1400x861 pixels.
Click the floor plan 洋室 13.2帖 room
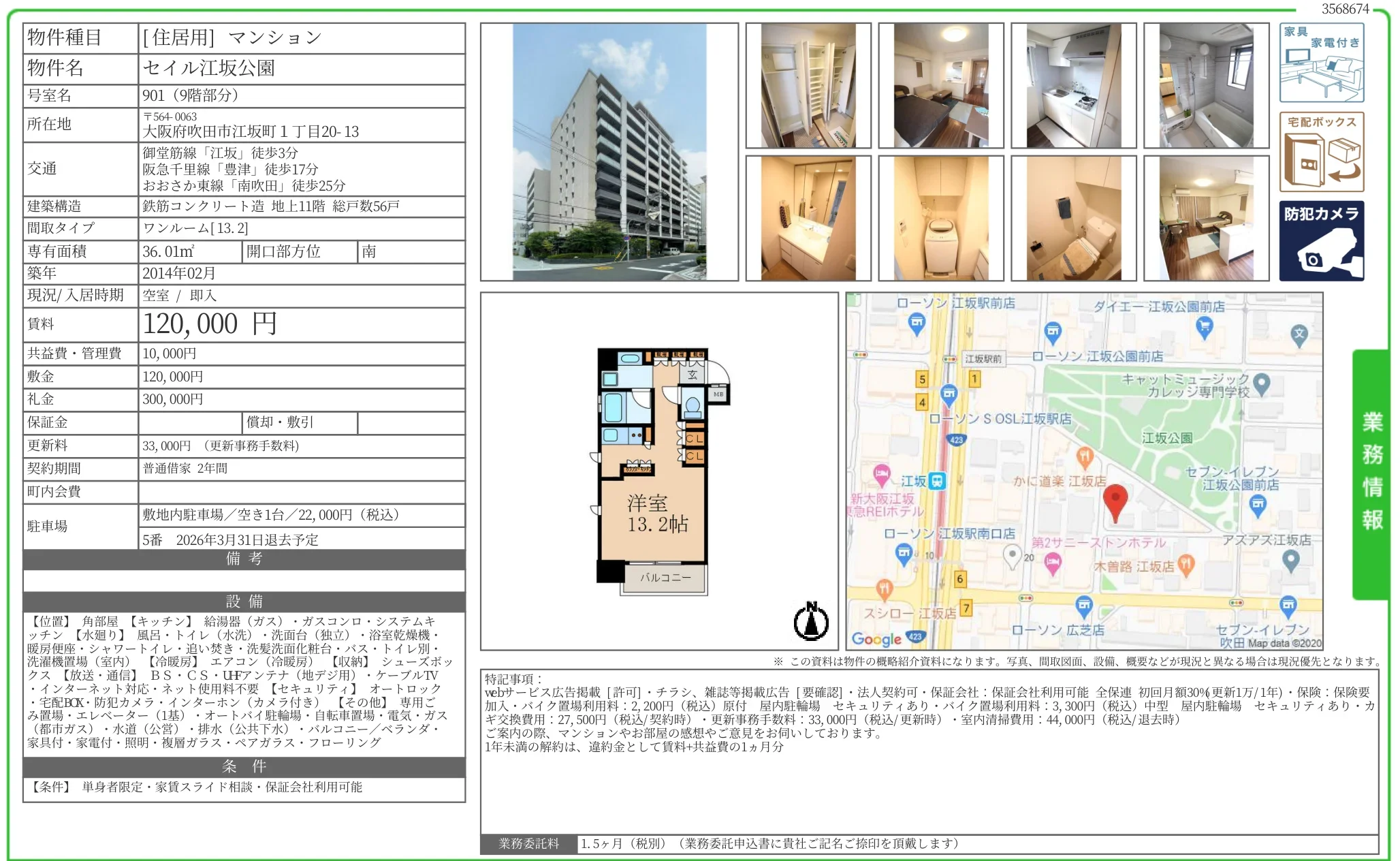click(x=656, y=514)
